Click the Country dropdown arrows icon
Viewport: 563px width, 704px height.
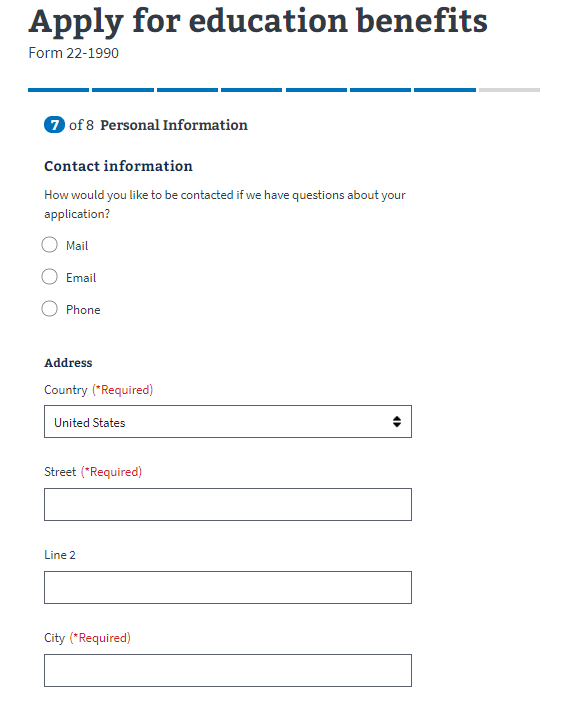(x=396, y=422)
